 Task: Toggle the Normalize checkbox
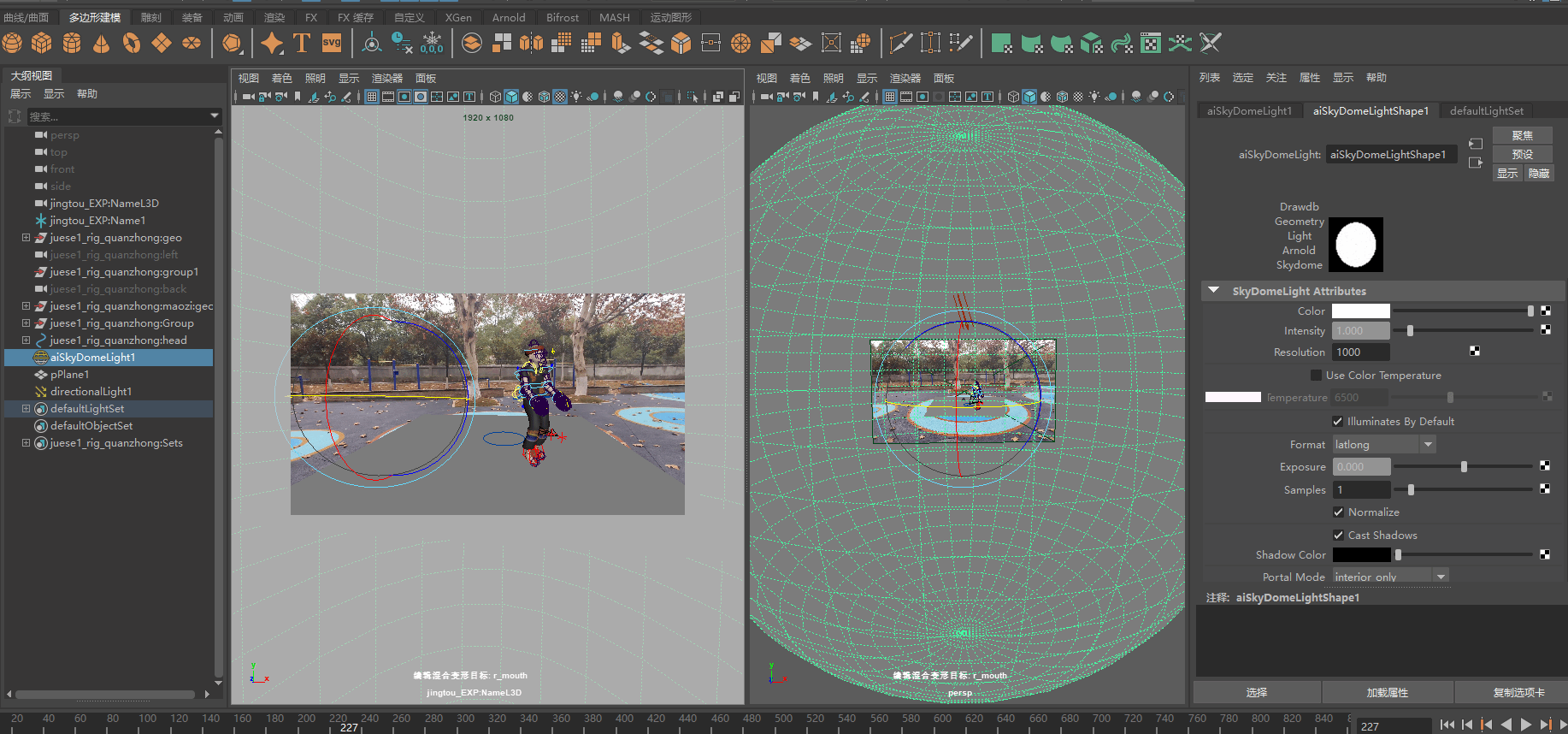[x=1338, y=512]
